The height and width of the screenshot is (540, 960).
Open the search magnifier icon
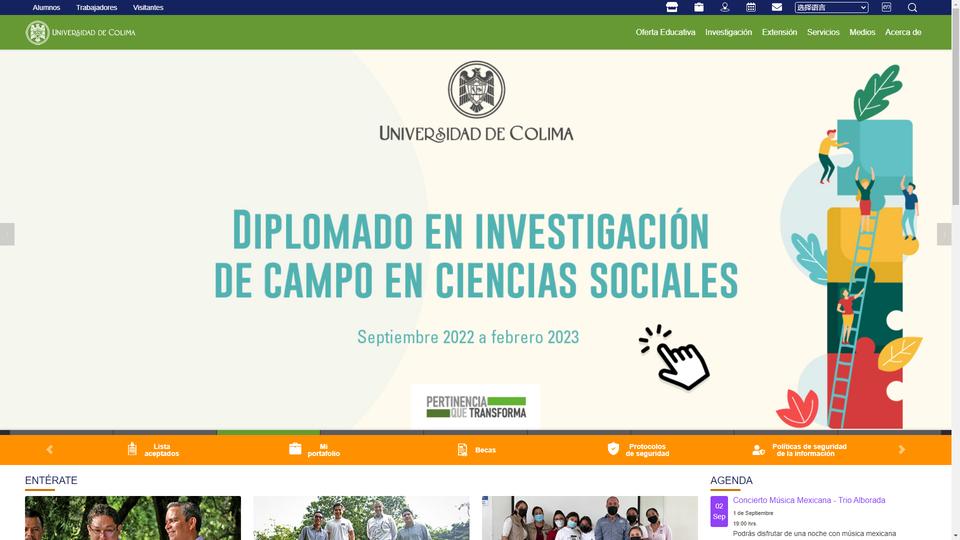[x=912, y=7]
